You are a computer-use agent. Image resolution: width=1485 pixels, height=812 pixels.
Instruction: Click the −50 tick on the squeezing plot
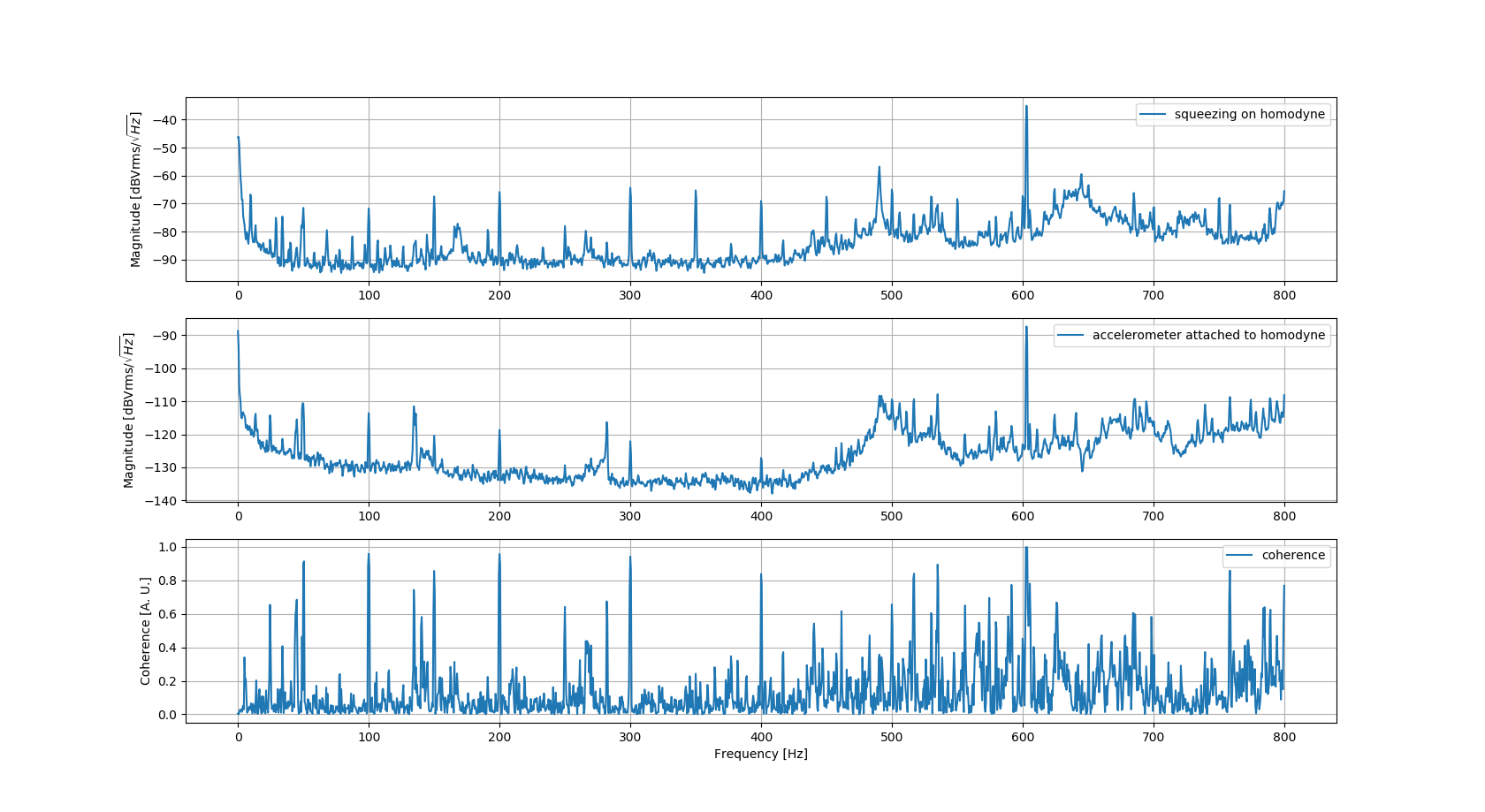pyautogui.click(x=164, y=148)
